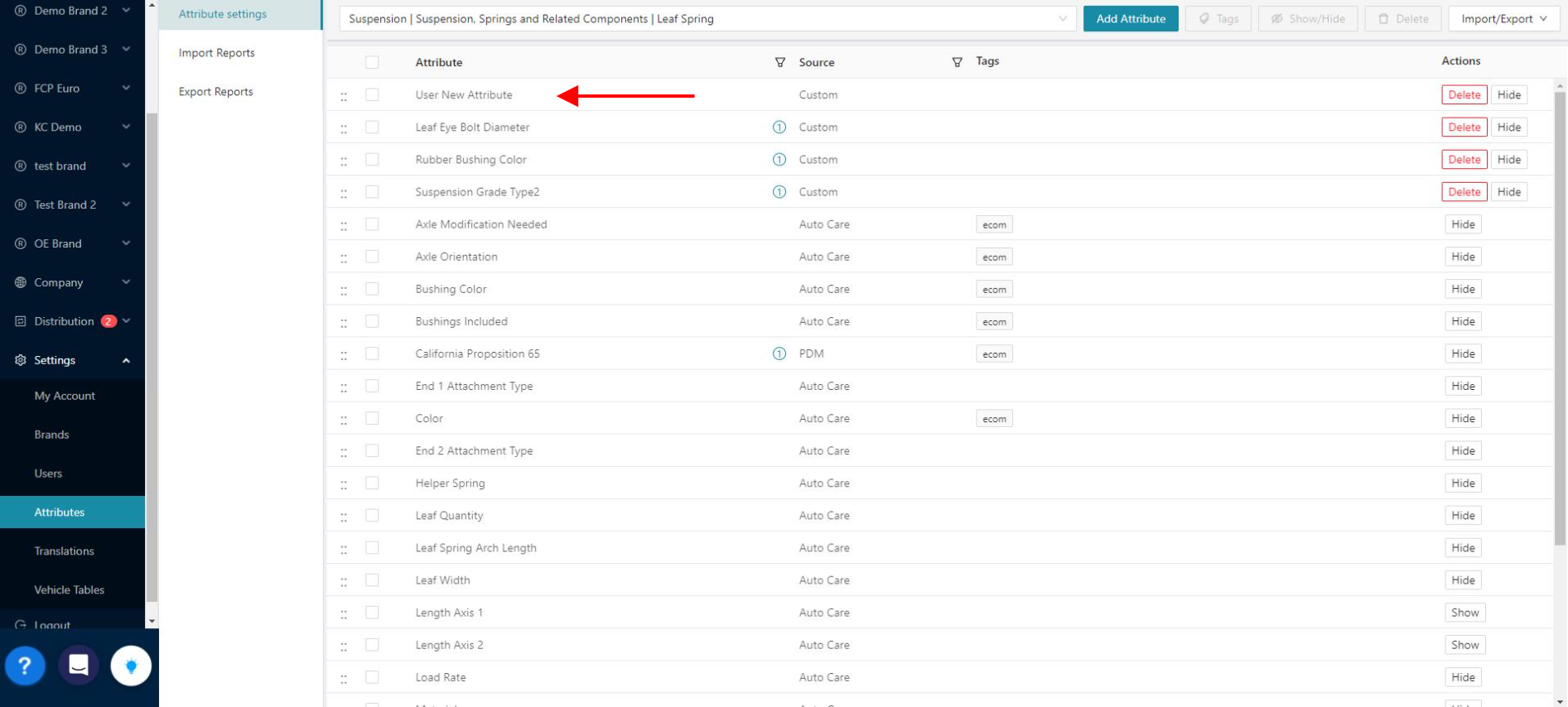Toggle the select-all checkbox in table header
Image resolution: width=1568 pixels, height=707 pixels.
pyautogui.click(x=372, y=62)
